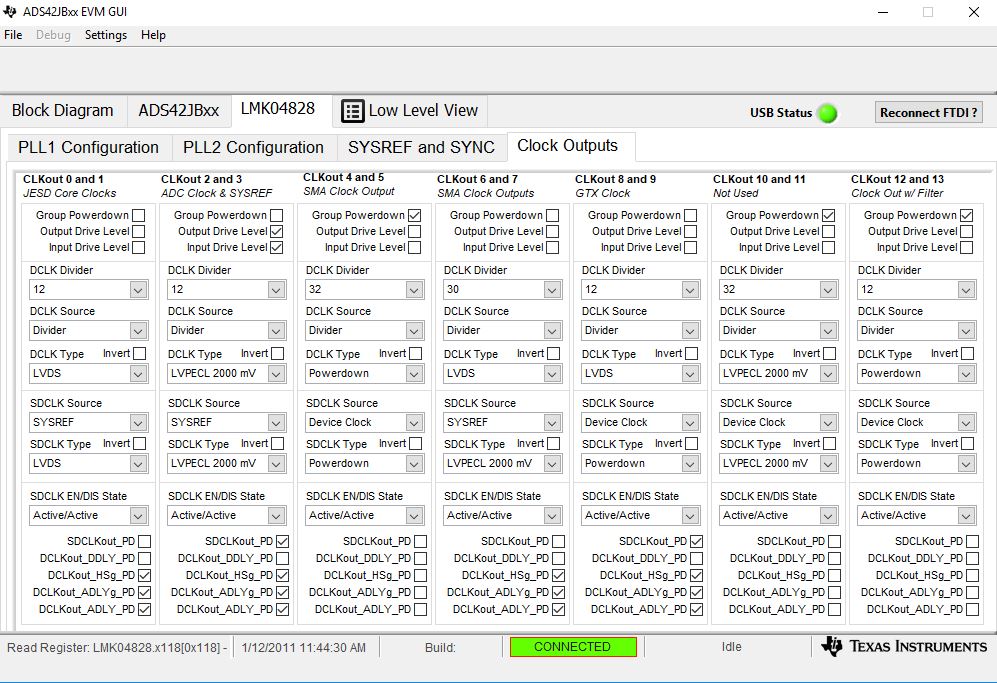Image resolution: width=997 pixels, height=683 pixels.
Task: Check SDCLKout_PD for CLKout 12 and 13
Action: click(972, 541)
